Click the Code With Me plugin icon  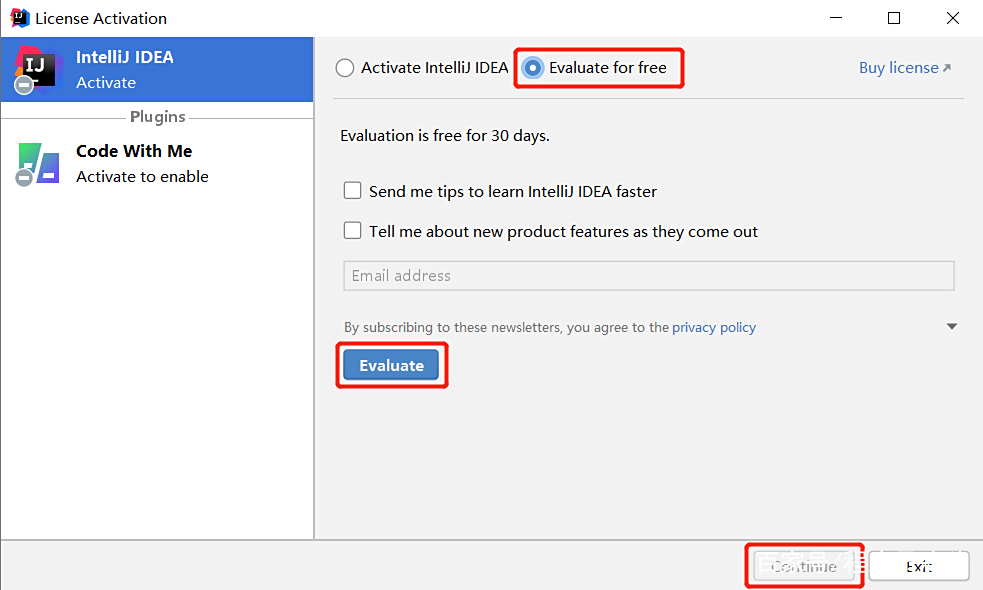coord(37,163)
